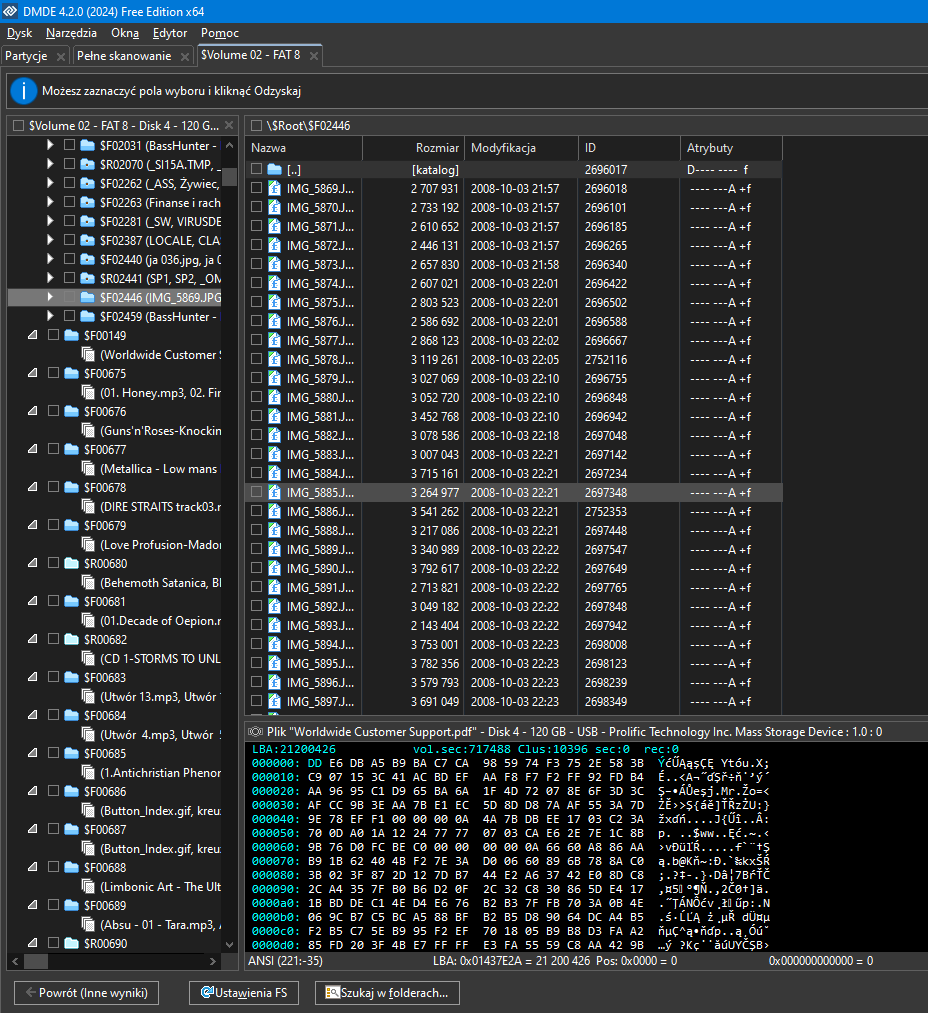
Task: Click the folder icon of $F00681
Action: point(72,601)
